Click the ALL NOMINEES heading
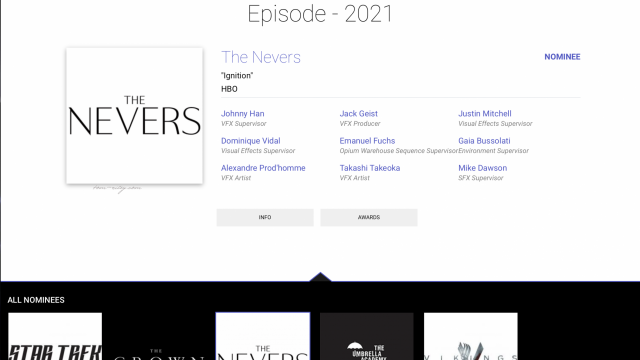The image size is (640, 360). tap(36, 300)
